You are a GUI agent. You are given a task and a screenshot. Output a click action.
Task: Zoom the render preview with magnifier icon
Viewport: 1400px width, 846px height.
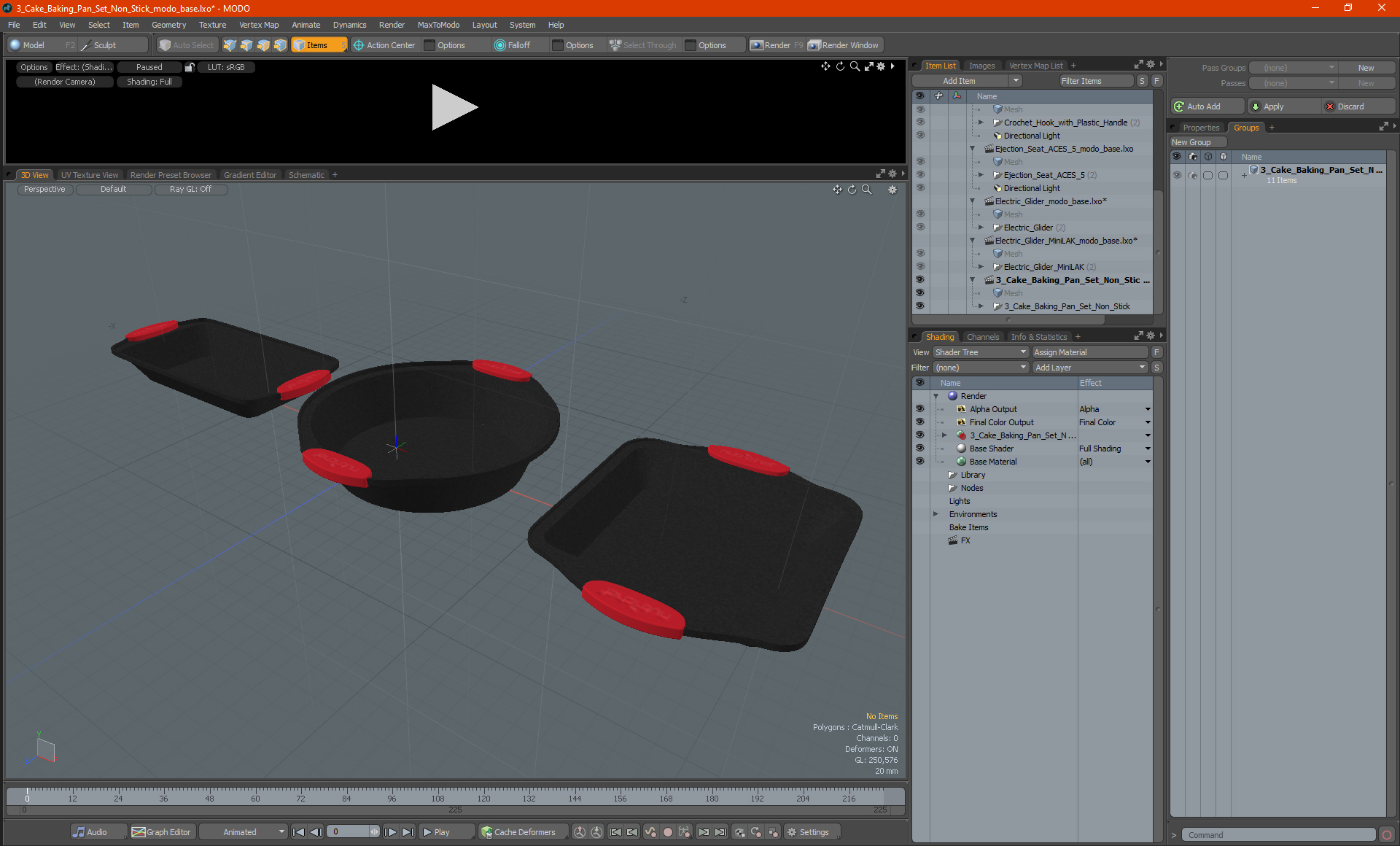click(x=855, y=66)
